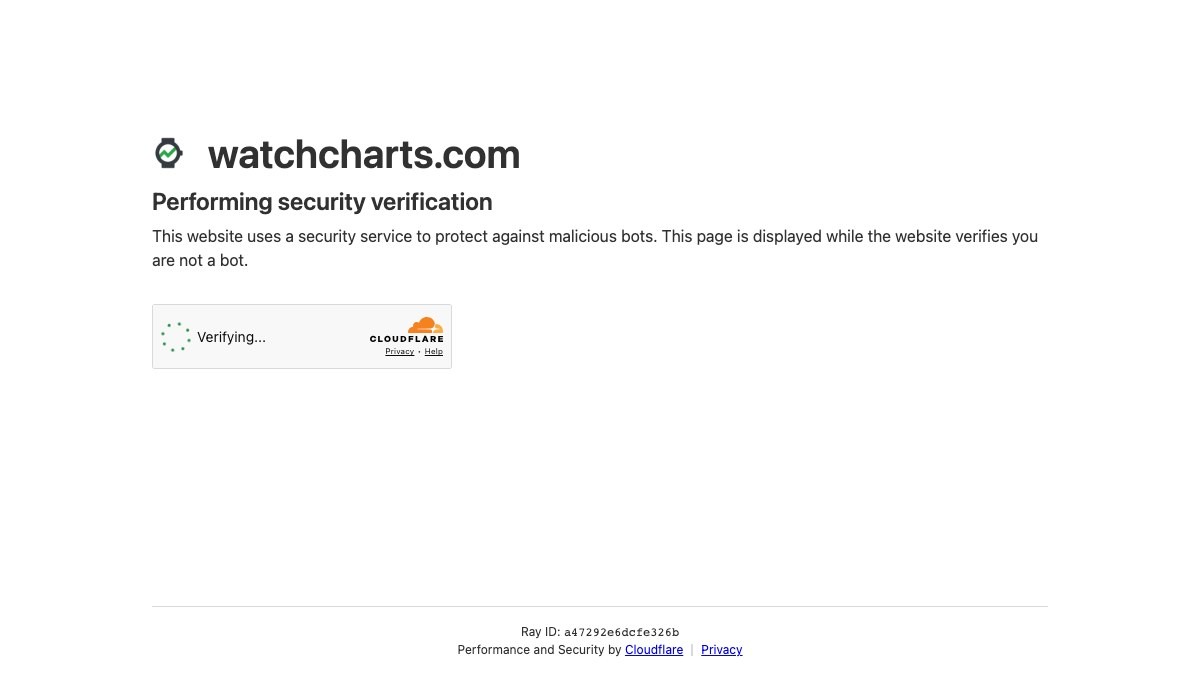The height and width of the screenshot is (675, 1200).
Task: Click the green spinning verification loader
Action: pyautogui.click(x=176, y=337)
